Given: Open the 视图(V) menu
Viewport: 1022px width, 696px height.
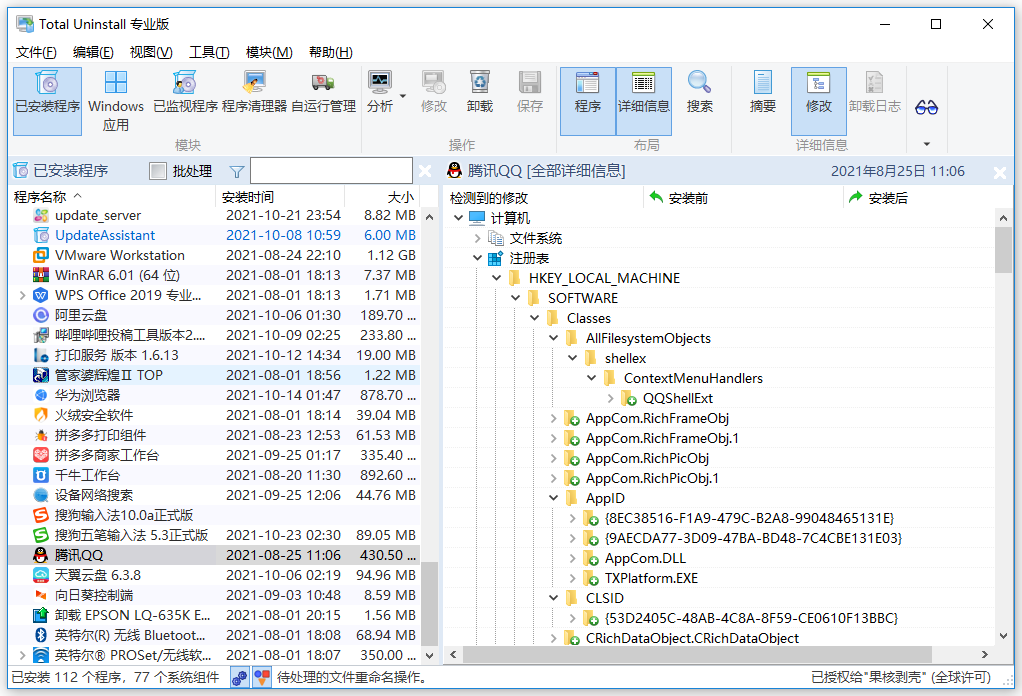Looking at the screenshot, I should (x=151, y=52).
